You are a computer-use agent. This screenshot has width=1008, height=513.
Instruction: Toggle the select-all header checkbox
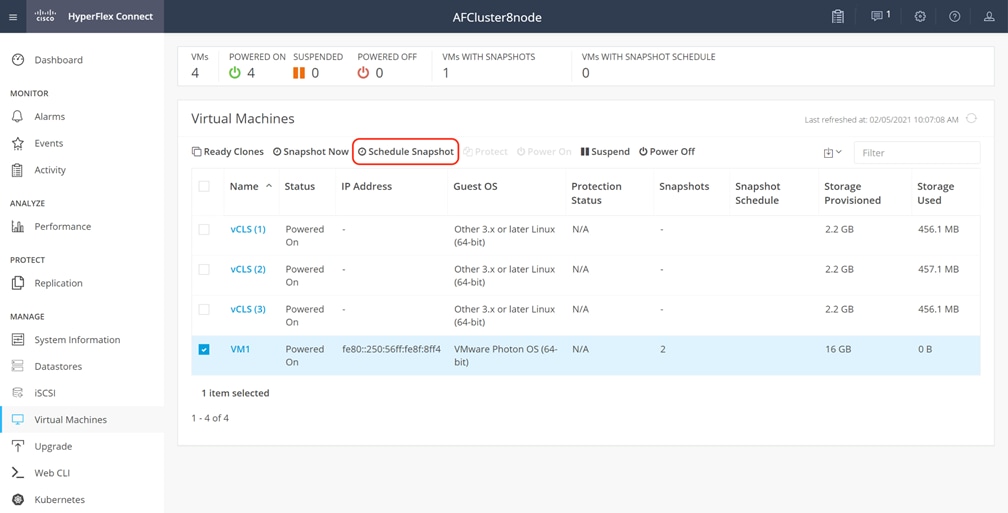[x=204, y=186]
